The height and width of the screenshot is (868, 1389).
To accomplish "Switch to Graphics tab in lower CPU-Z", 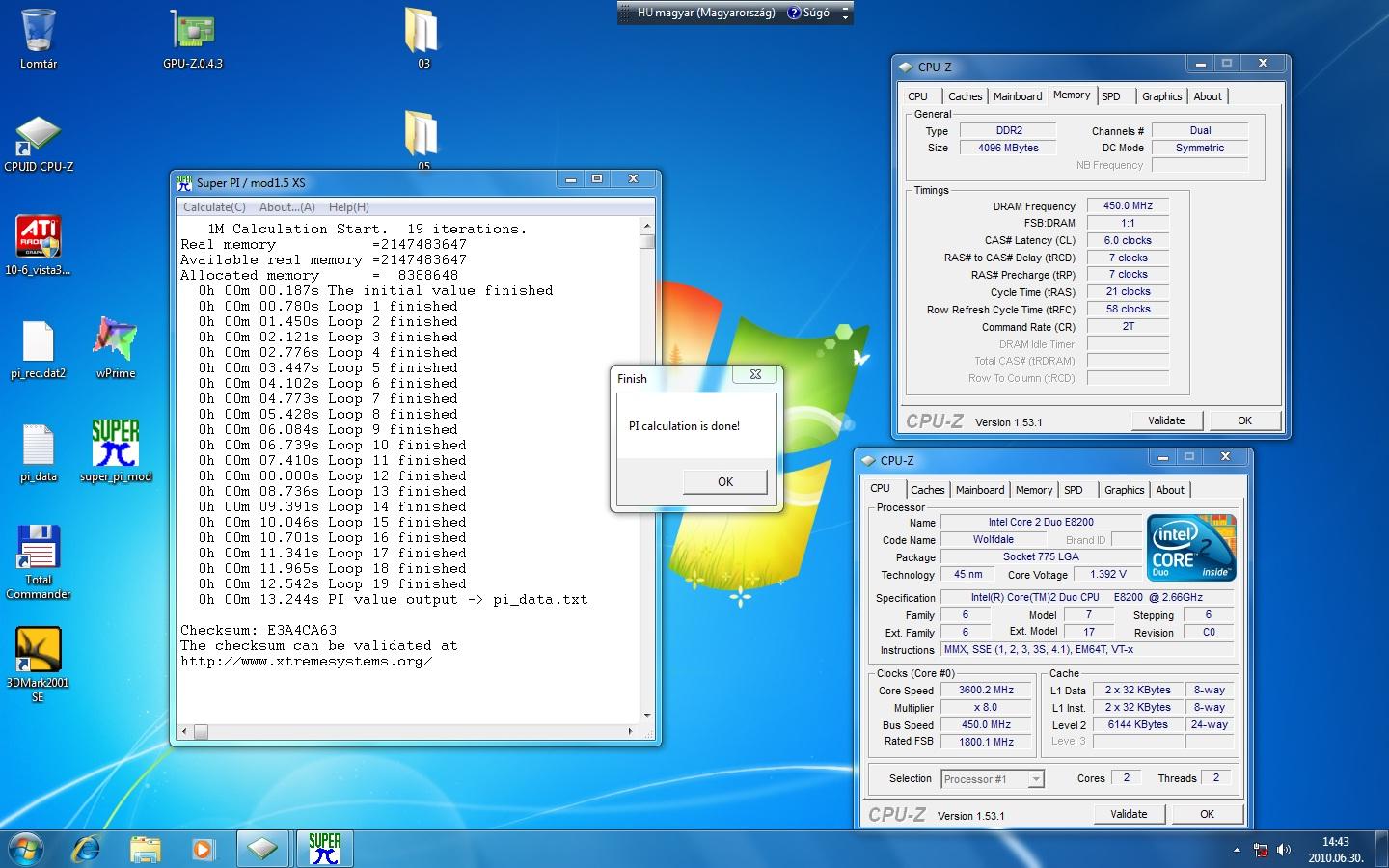I will [x=1124, y=490].
